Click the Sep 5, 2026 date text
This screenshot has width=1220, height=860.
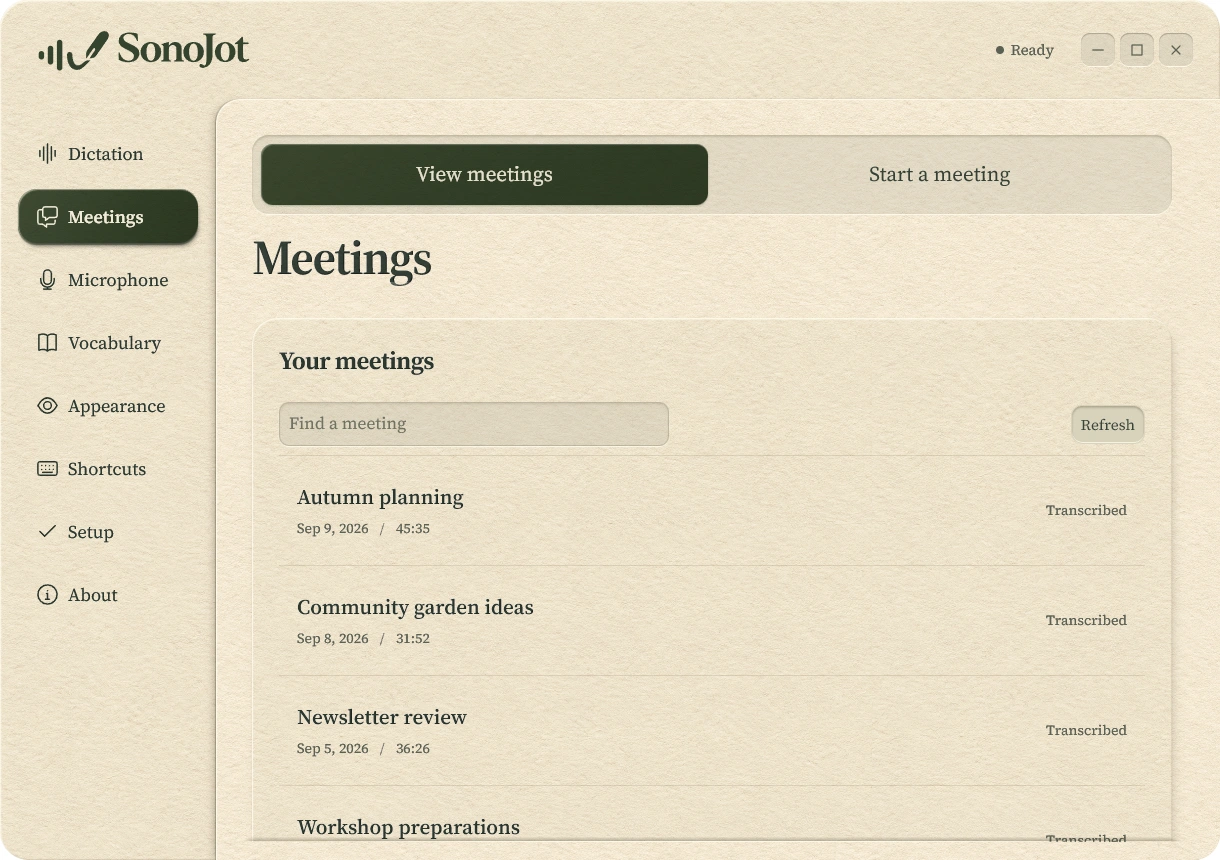(332, 749)
